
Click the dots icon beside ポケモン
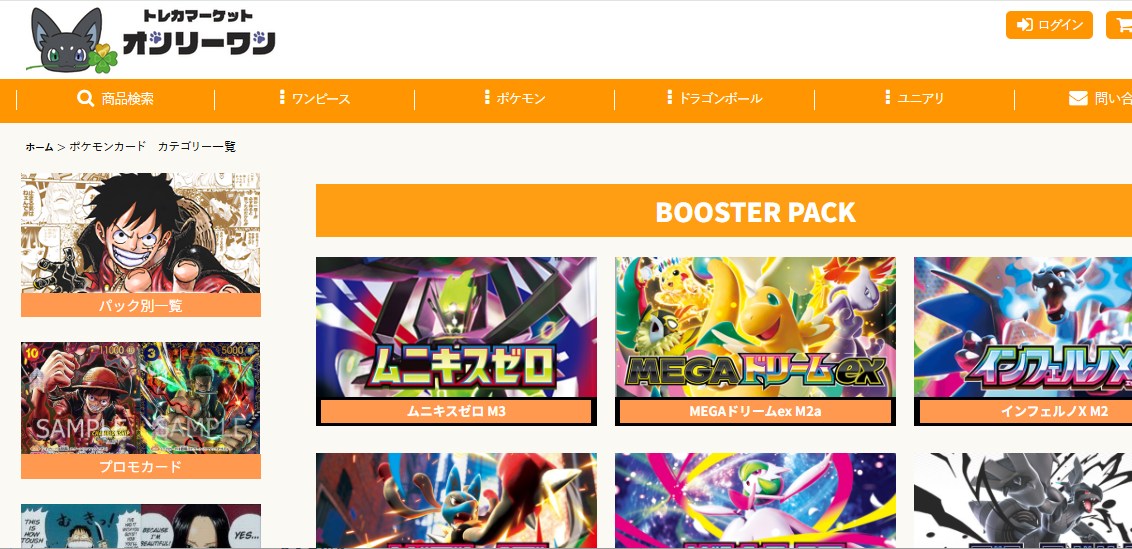tap(487, 97)
